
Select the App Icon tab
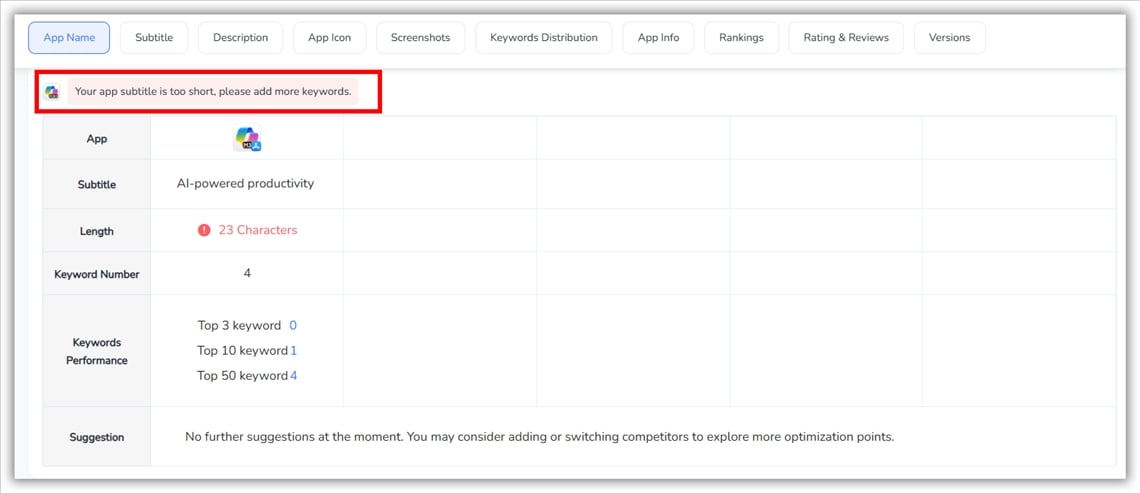(329, 38)
